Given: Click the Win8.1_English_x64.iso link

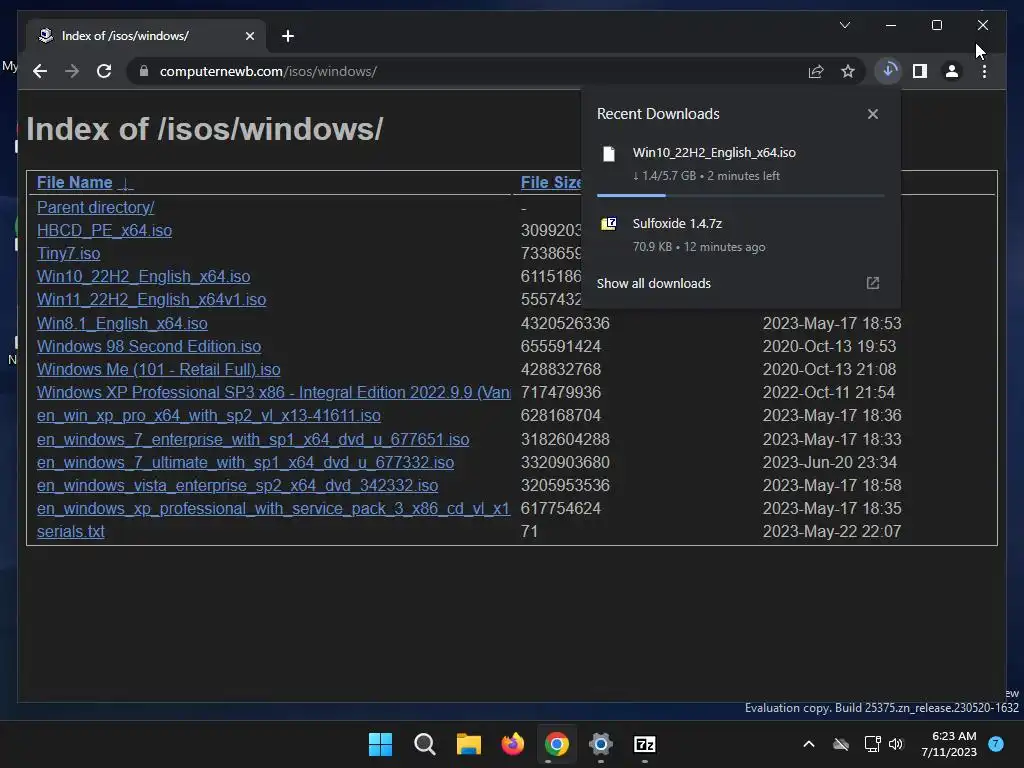Looking at the screenshot, I should pyautogui.click(x=122, y=323).
